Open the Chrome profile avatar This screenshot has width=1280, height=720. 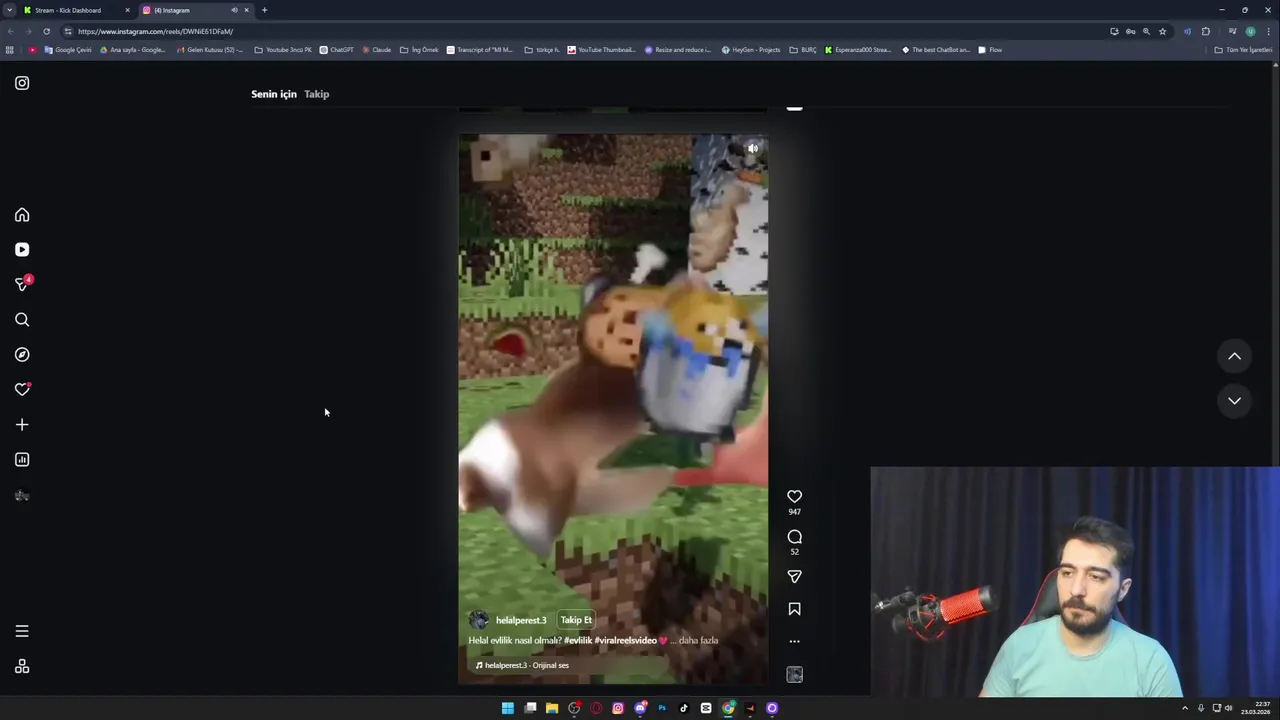pyautogui.click(x=1250, y=31)
